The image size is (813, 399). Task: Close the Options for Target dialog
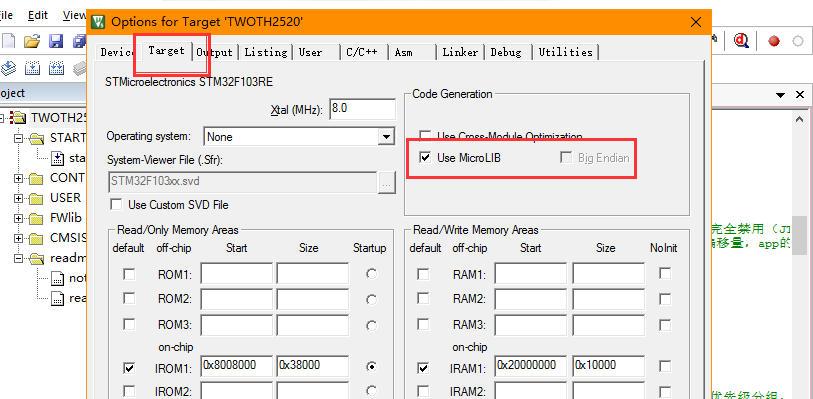click(696, 22)
